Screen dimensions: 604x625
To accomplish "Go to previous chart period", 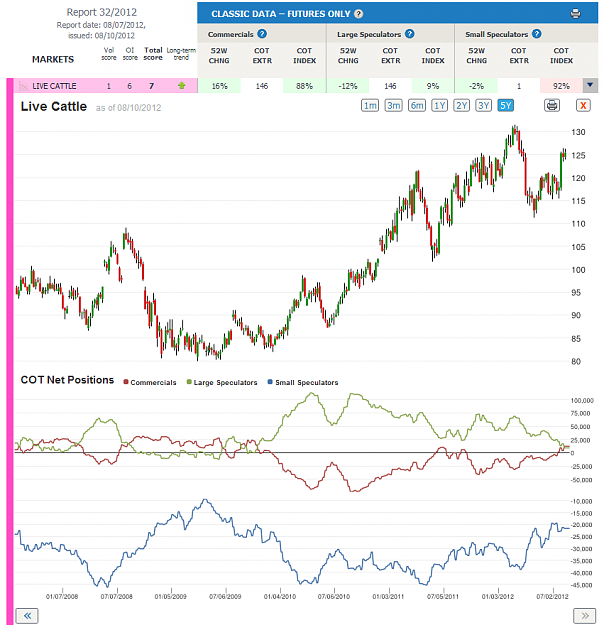I will coord(27,615).
